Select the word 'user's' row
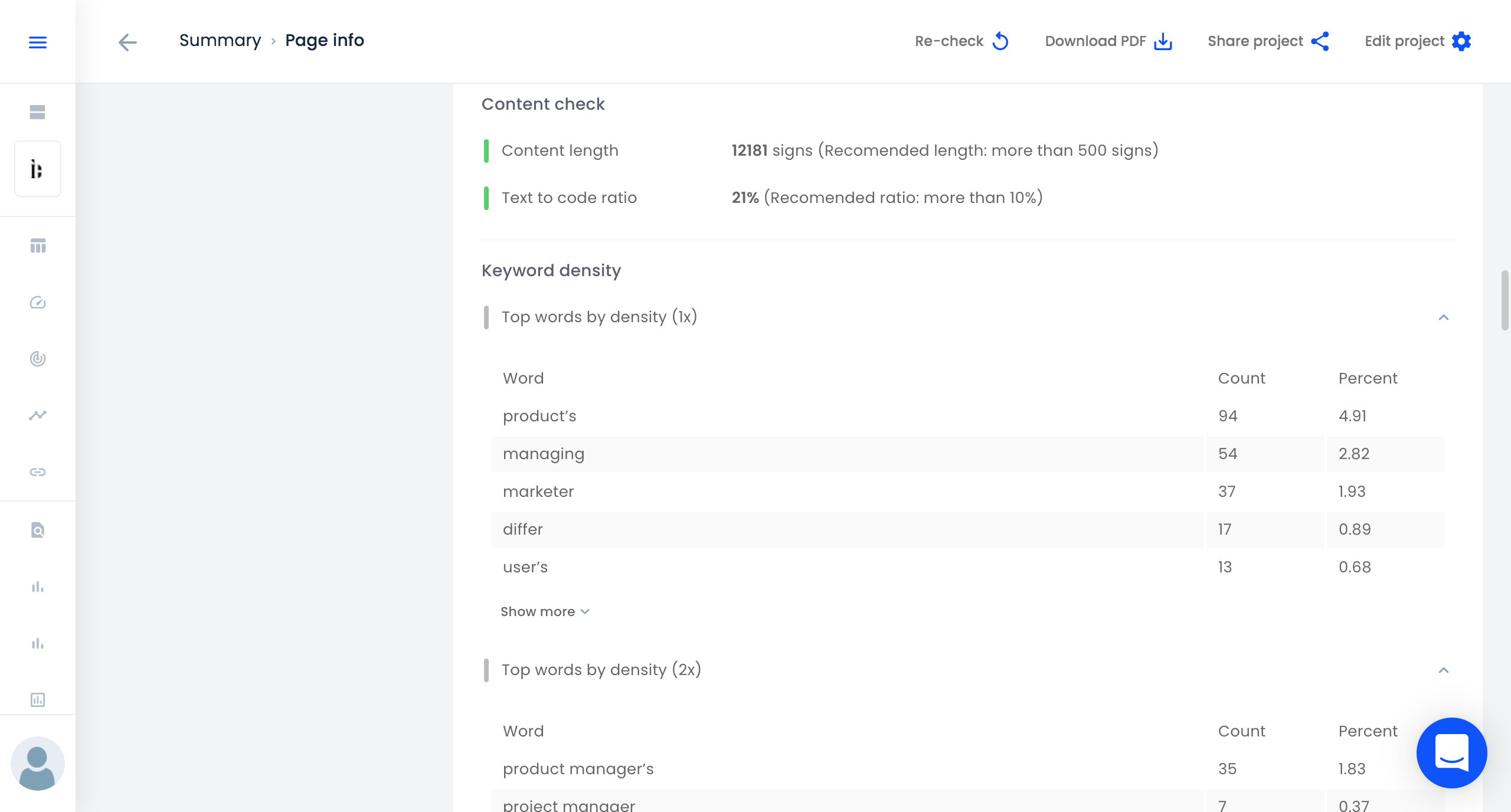Image resolution: width=1511 pixels, height=812 pixels. pyautogui.click(x=968, y=567)
